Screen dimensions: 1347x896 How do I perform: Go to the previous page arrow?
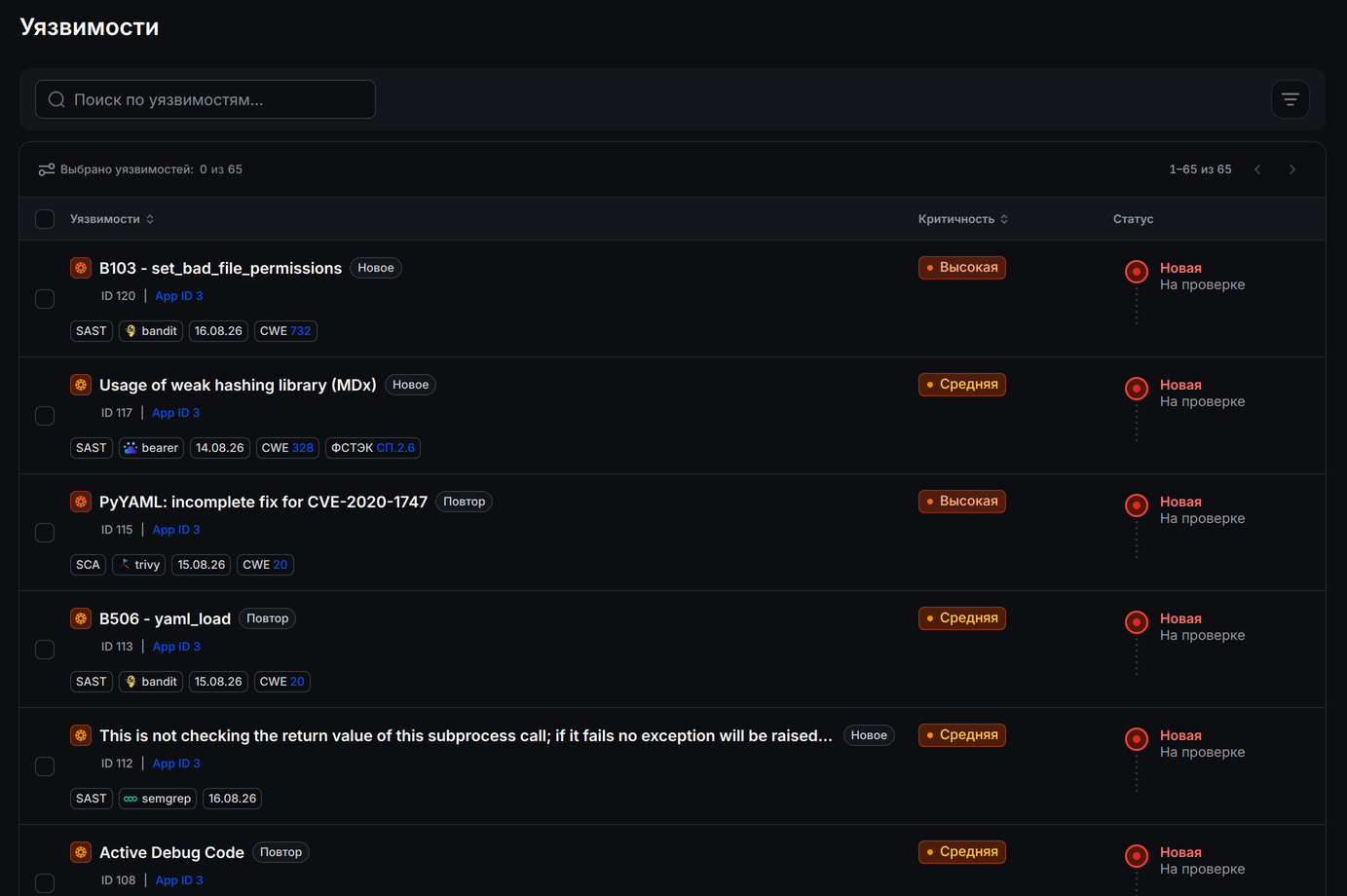click(1257, 169)
